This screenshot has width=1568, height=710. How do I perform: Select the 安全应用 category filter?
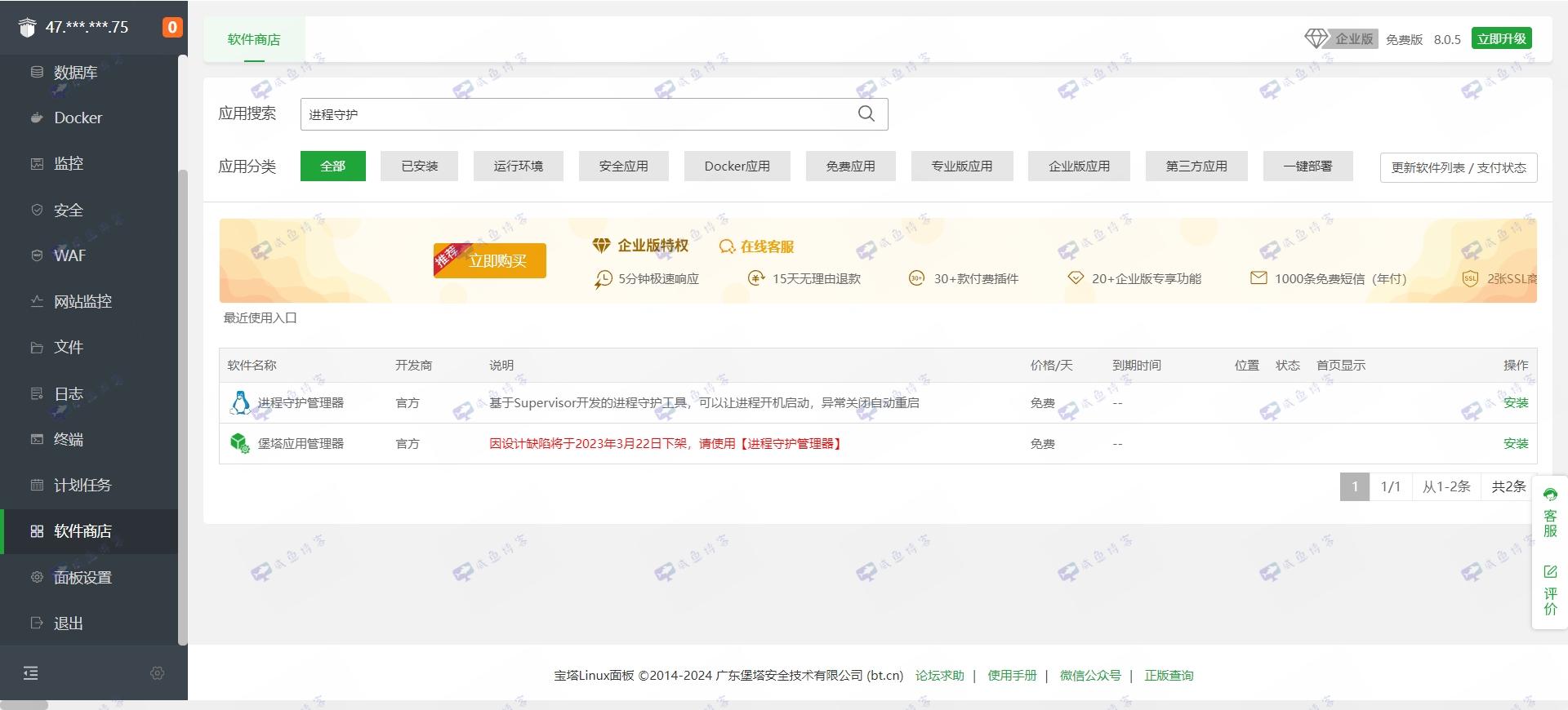pos(624,166)
